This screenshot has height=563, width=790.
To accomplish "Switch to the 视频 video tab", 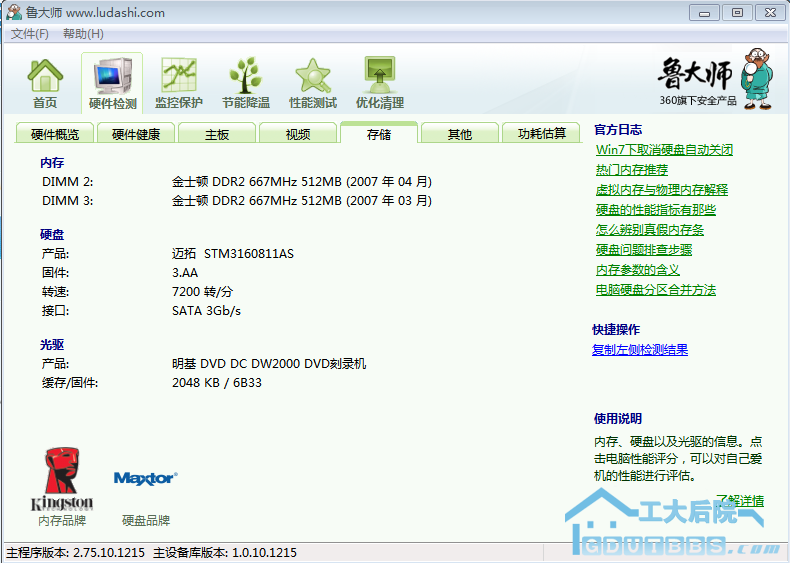I will click(x=298, y=134).
